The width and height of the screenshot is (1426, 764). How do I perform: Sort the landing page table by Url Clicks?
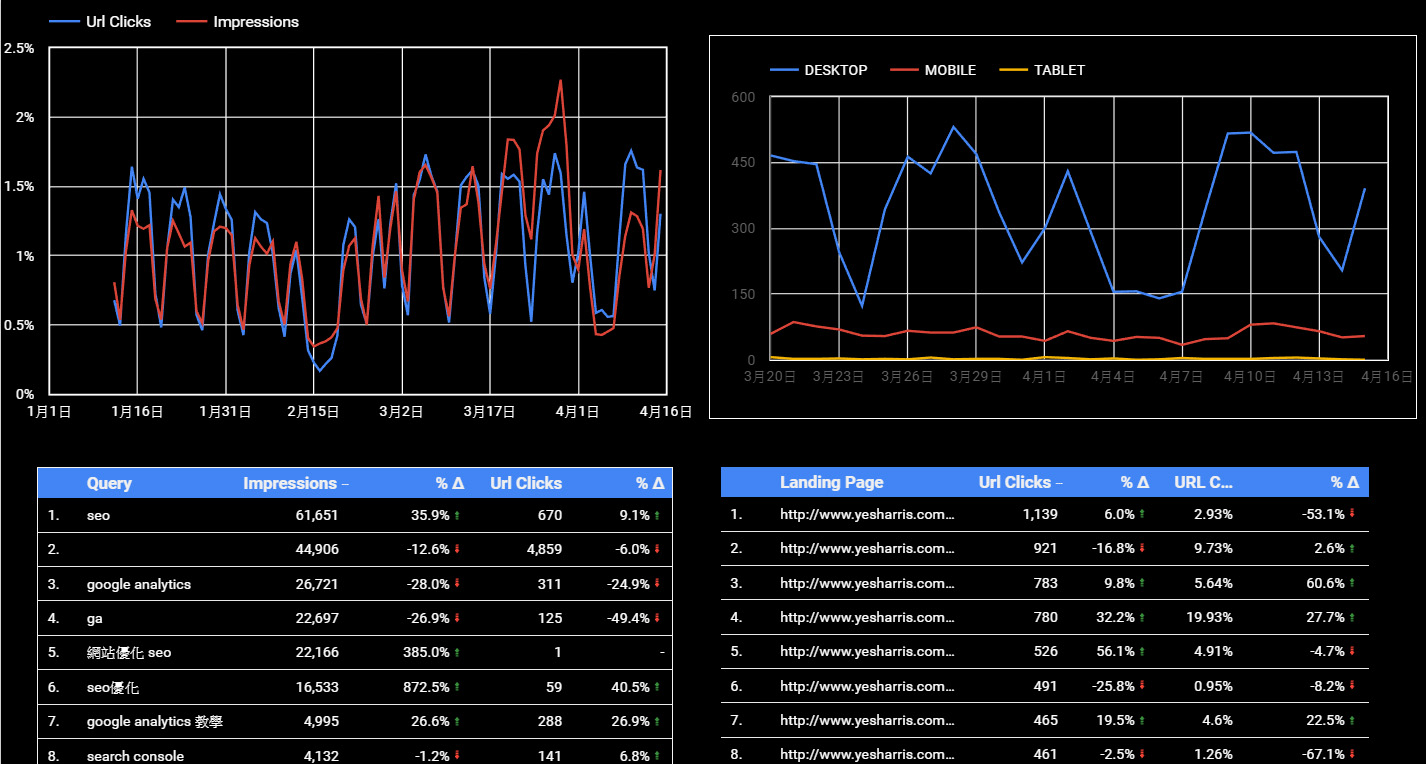pyautogui.click(x=1014, y=482)
